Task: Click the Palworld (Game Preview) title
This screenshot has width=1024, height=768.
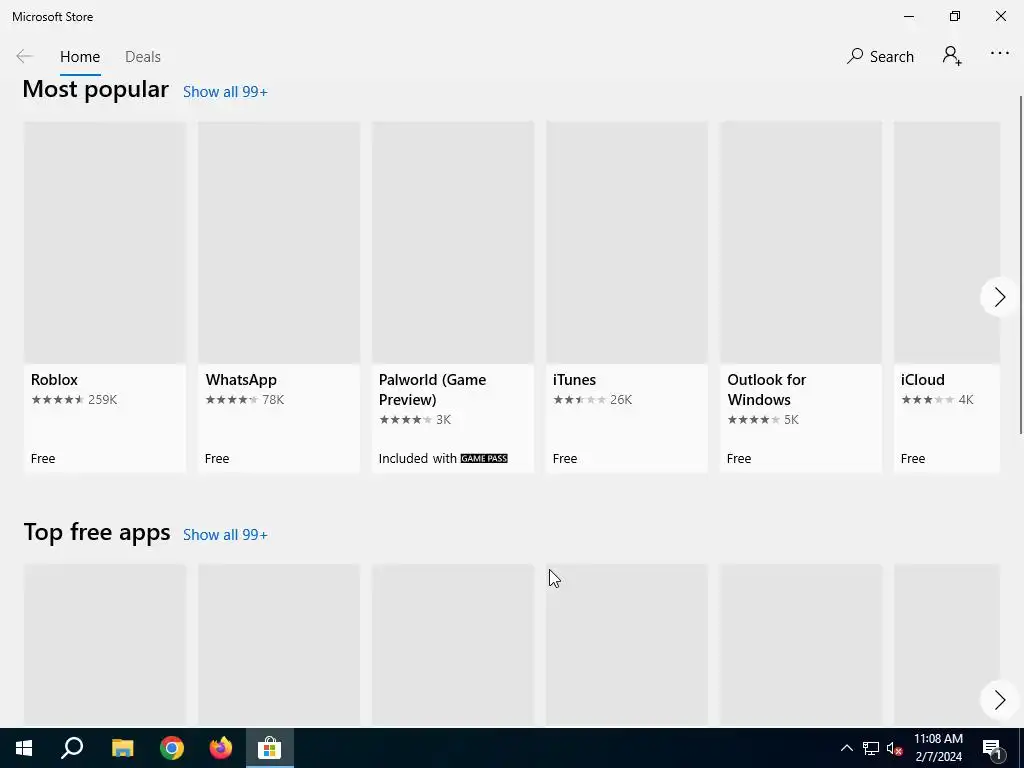Action: (x=432, y=389)
